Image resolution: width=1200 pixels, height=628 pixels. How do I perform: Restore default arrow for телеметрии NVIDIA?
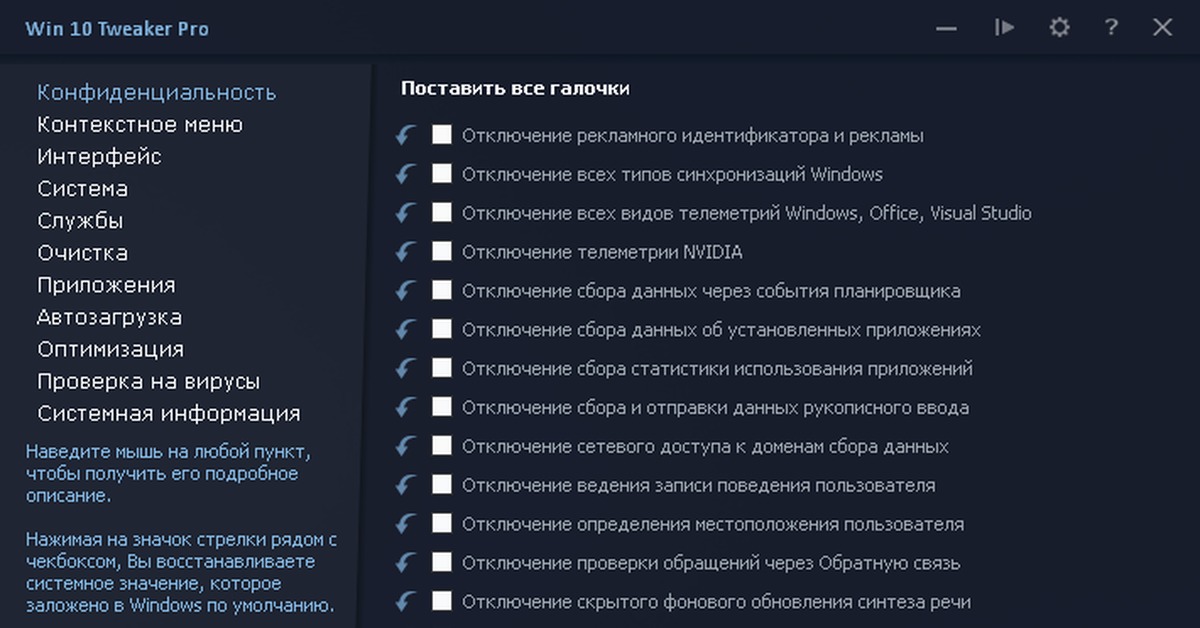[405, 252]
